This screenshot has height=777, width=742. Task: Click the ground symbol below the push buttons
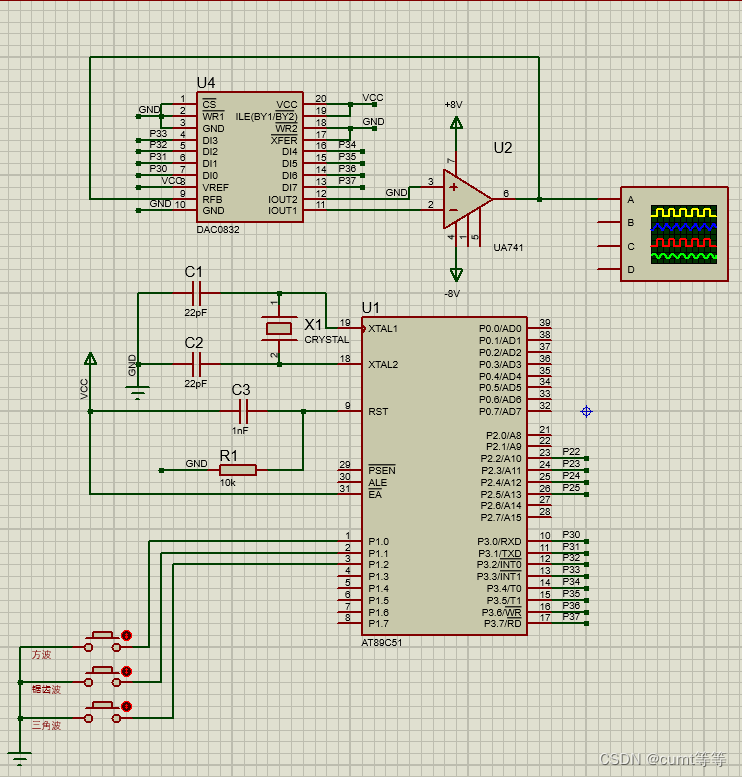[19, 756]
